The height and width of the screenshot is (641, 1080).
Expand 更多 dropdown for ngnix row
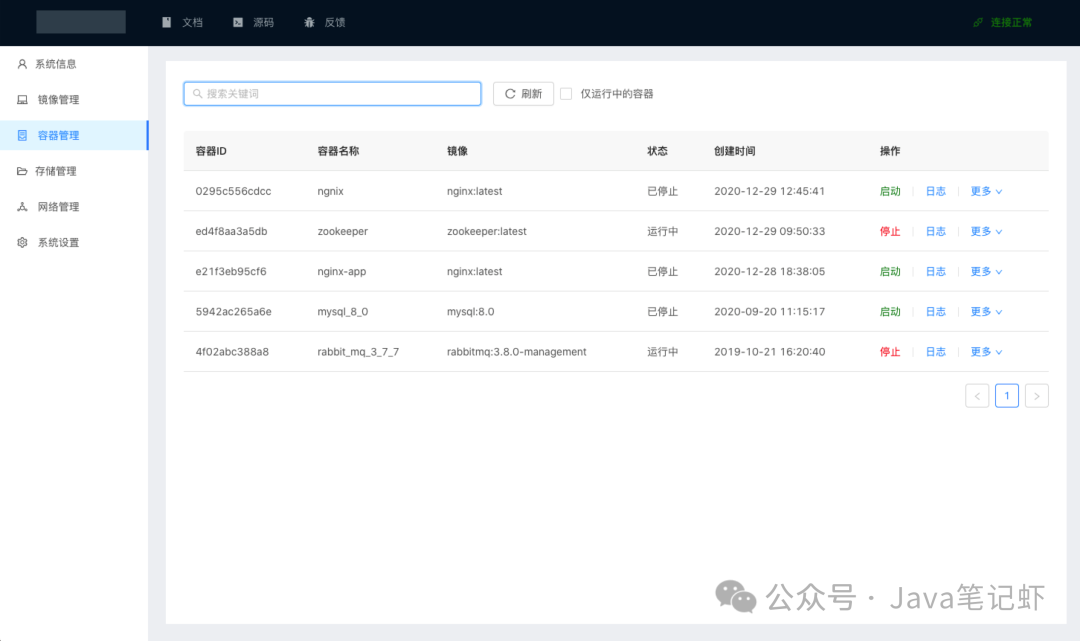[x=986, y=191]
